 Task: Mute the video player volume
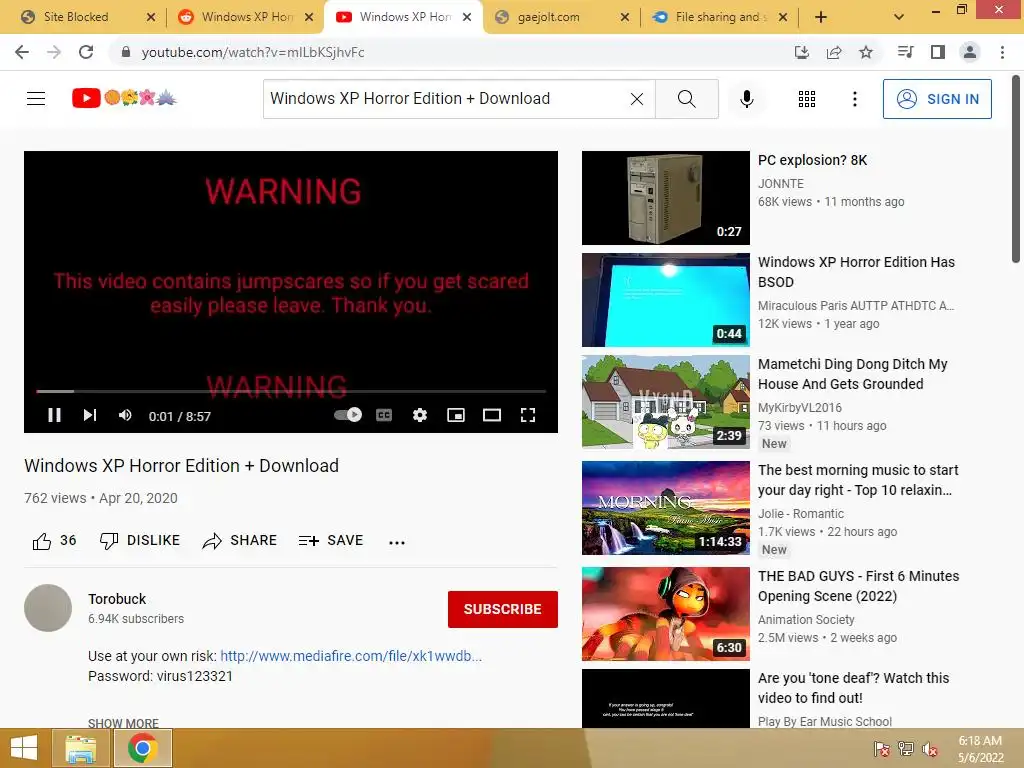[x=125, y=415]
